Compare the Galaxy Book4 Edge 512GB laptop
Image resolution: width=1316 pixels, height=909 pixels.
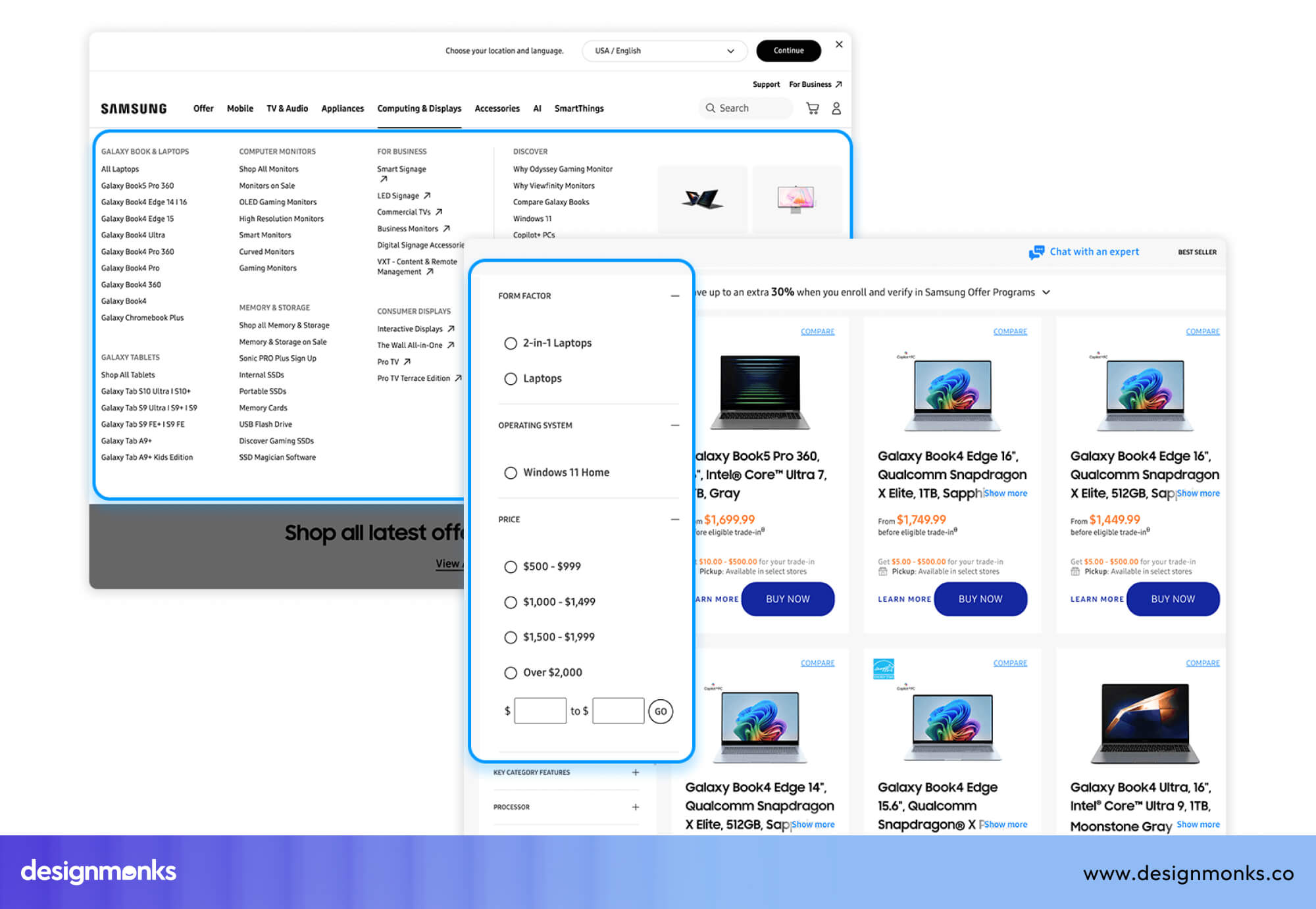1202,332
